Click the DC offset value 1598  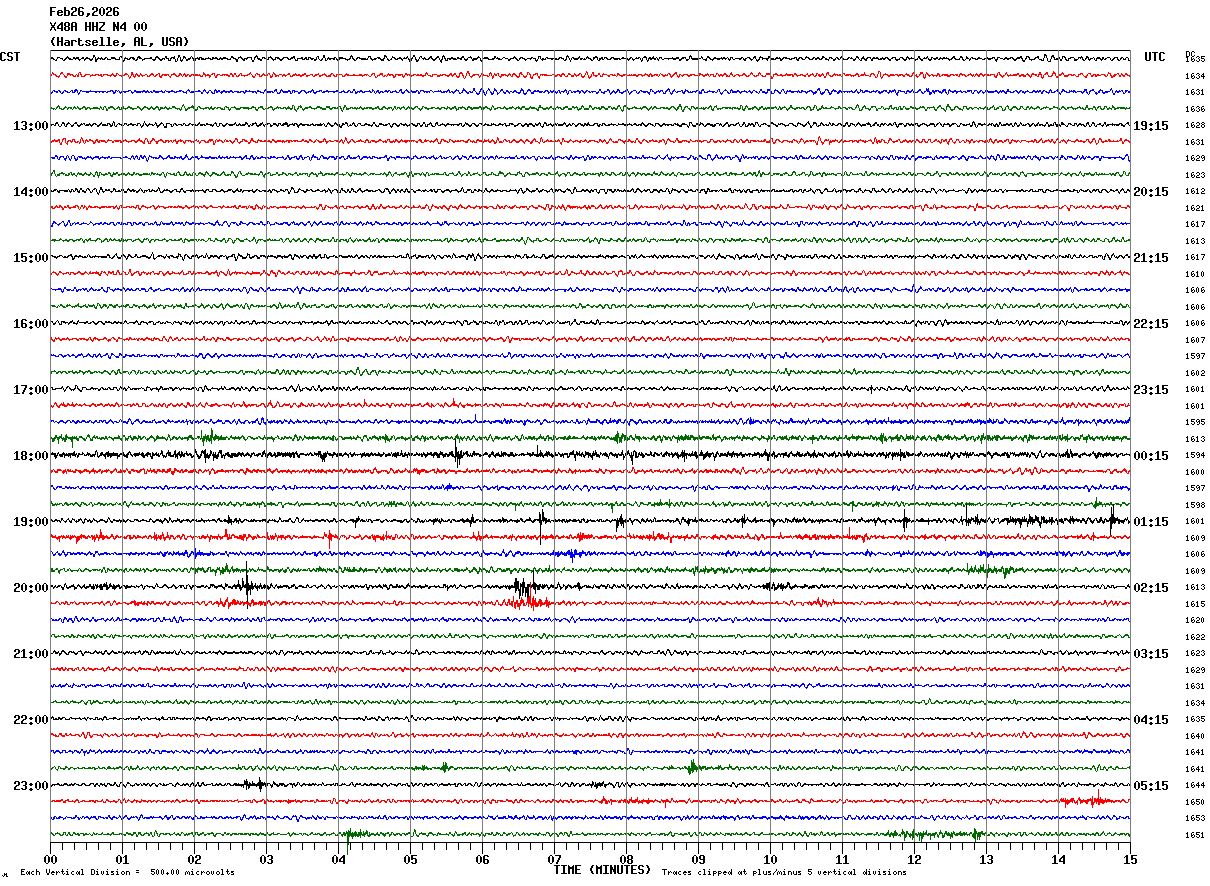click(x=1194, y=505)
